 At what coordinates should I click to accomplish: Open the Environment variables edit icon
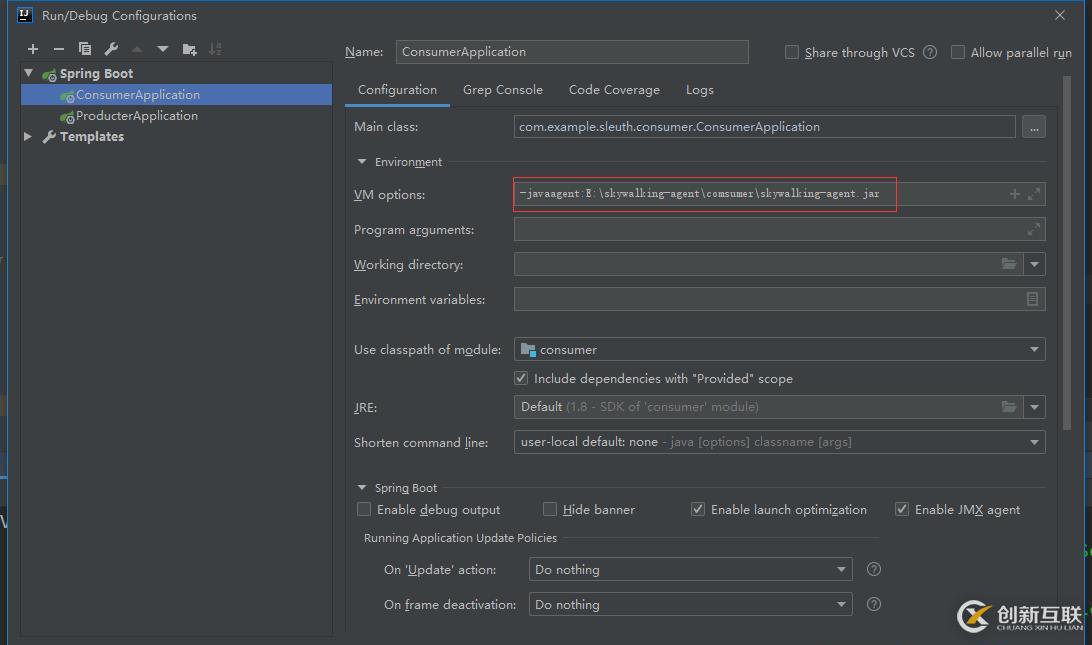point(1032,299)
